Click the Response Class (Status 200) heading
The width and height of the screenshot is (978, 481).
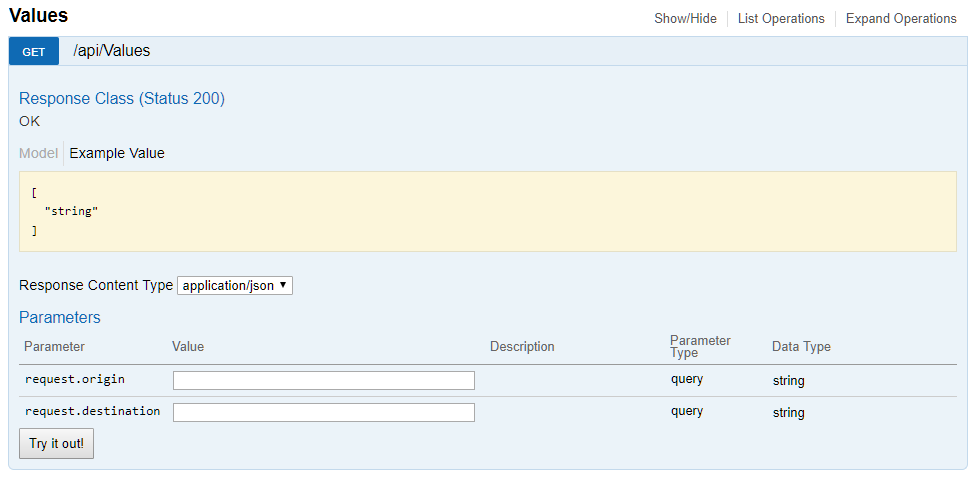click(122, 99)
